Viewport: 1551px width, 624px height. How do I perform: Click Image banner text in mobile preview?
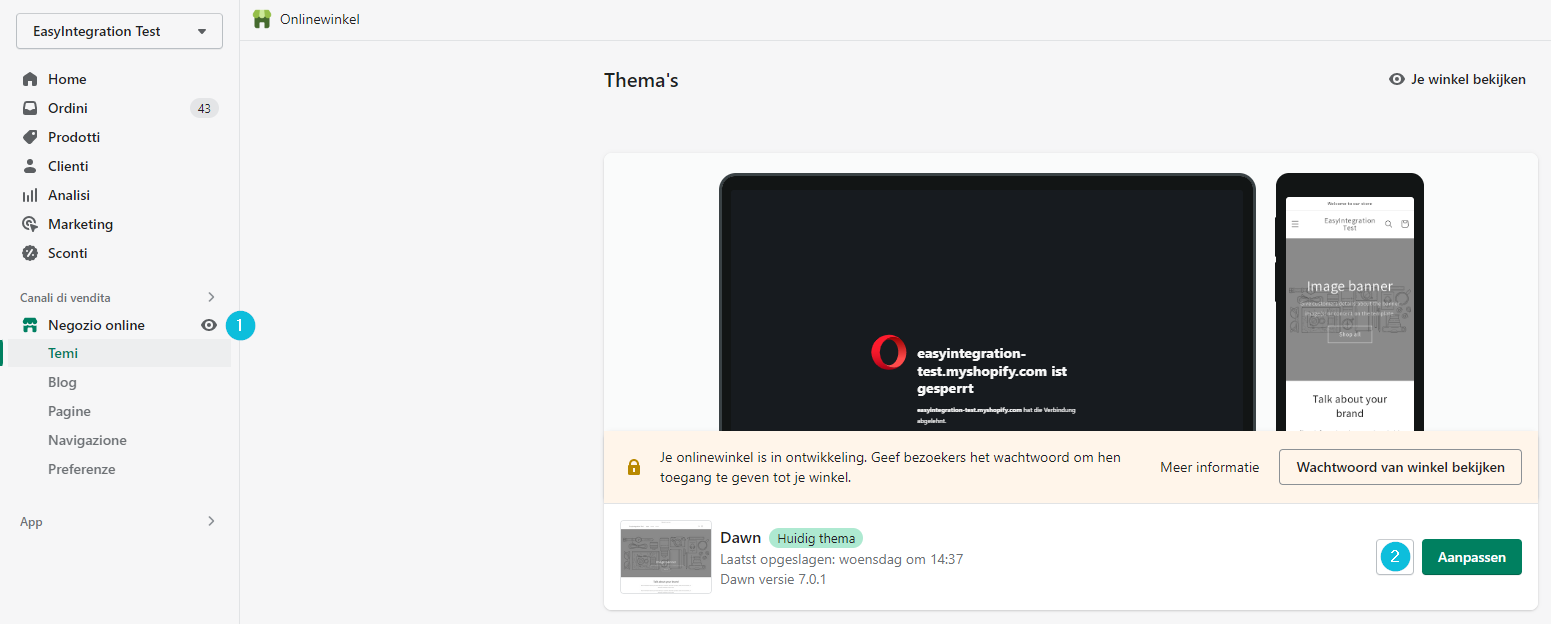point(1350,286)
